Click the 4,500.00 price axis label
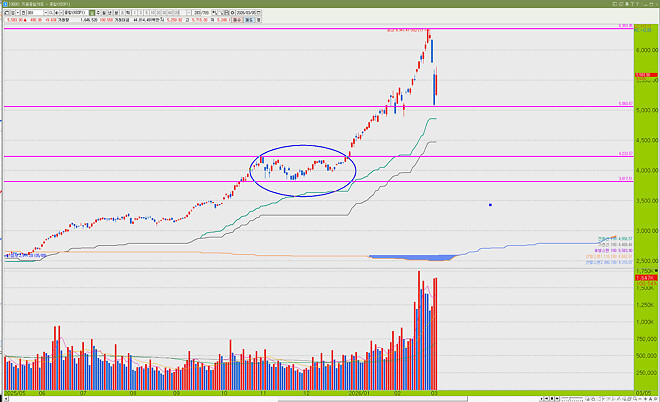660x402 pixels. pyautogui.click(x=647, y=140)
